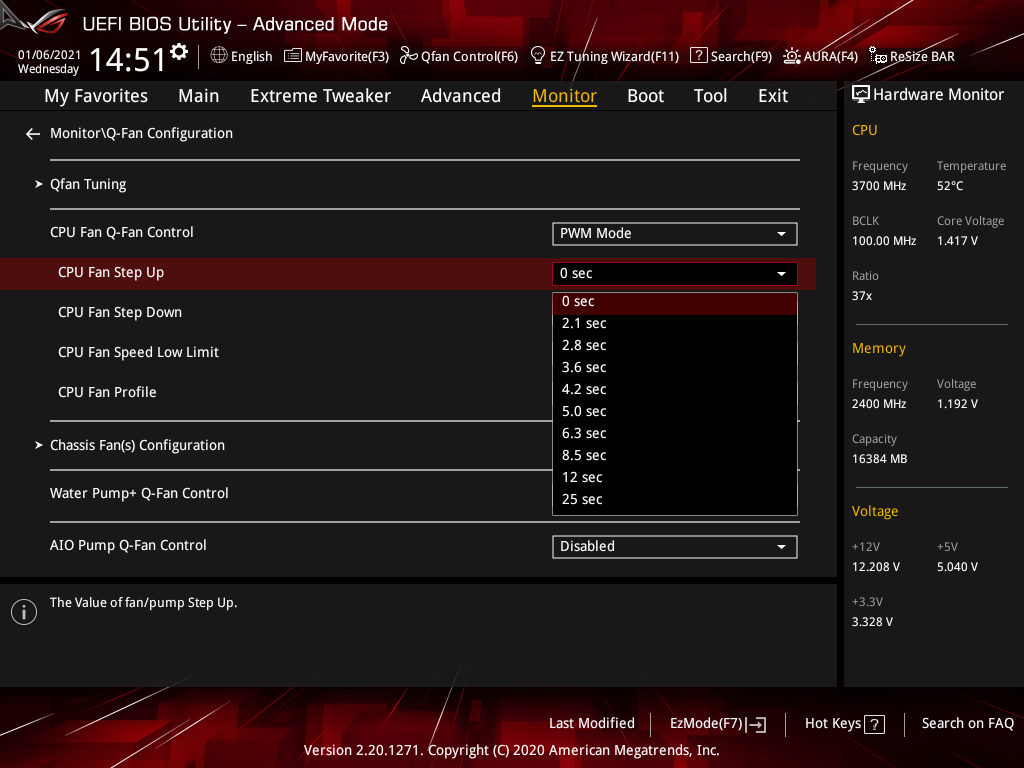Click the Hot Keys question mark icon
The width and height of the screenshot is (1024, 768).
(x=874, y=724)
